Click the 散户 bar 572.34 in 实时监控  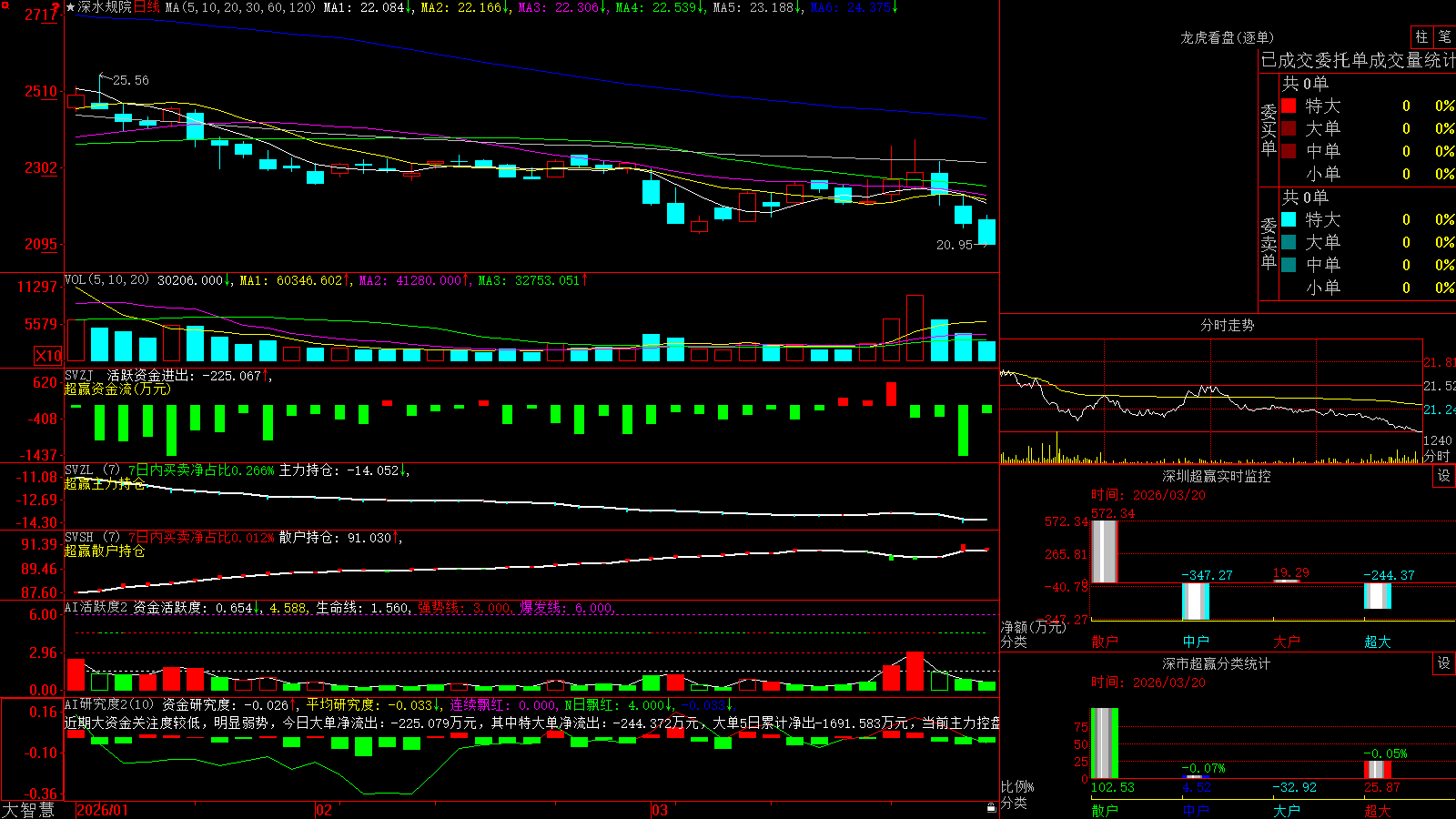coord(1104,551)
